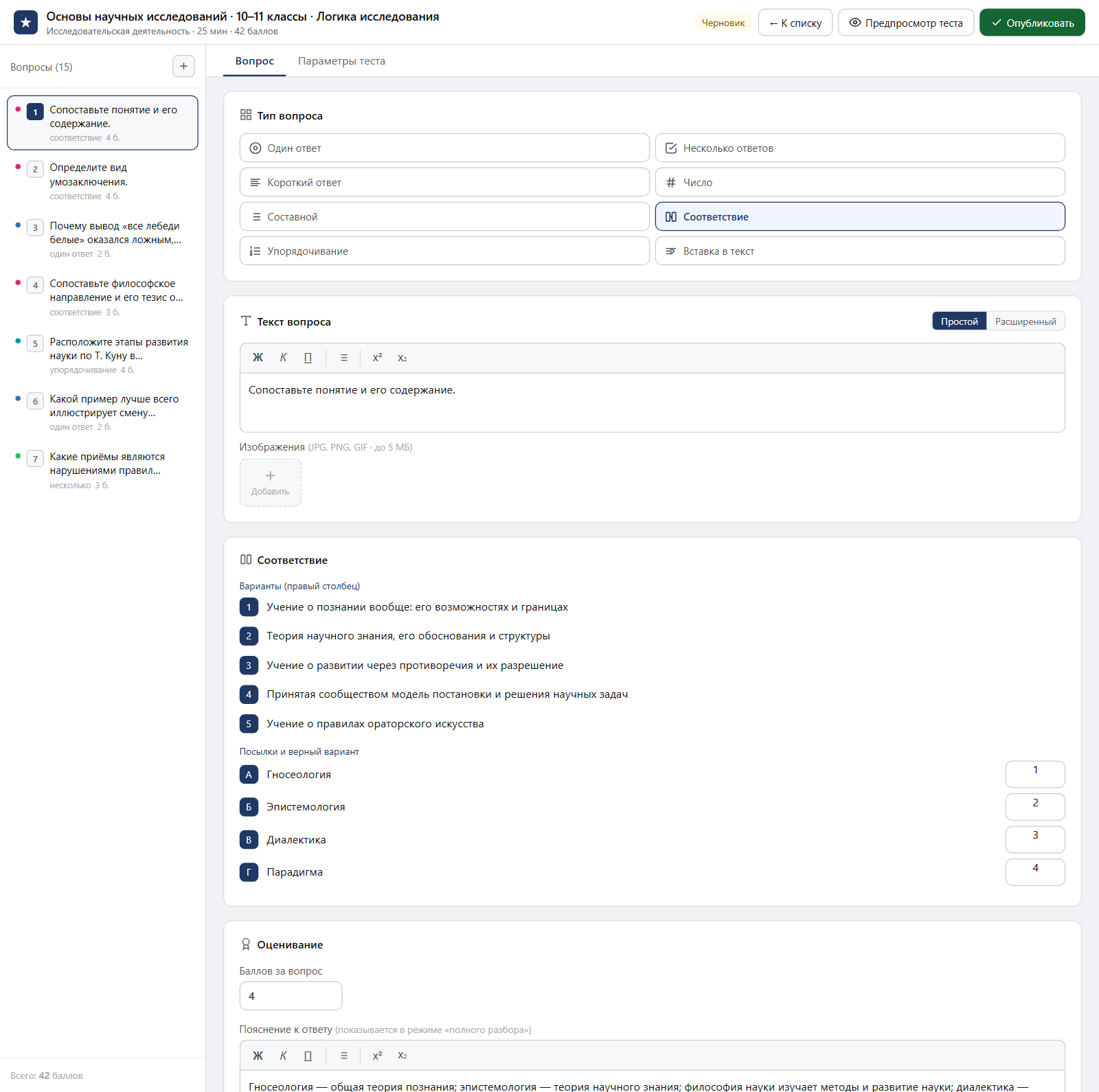Open correct-variant box for Диалектика

(x=1035, y=839)
